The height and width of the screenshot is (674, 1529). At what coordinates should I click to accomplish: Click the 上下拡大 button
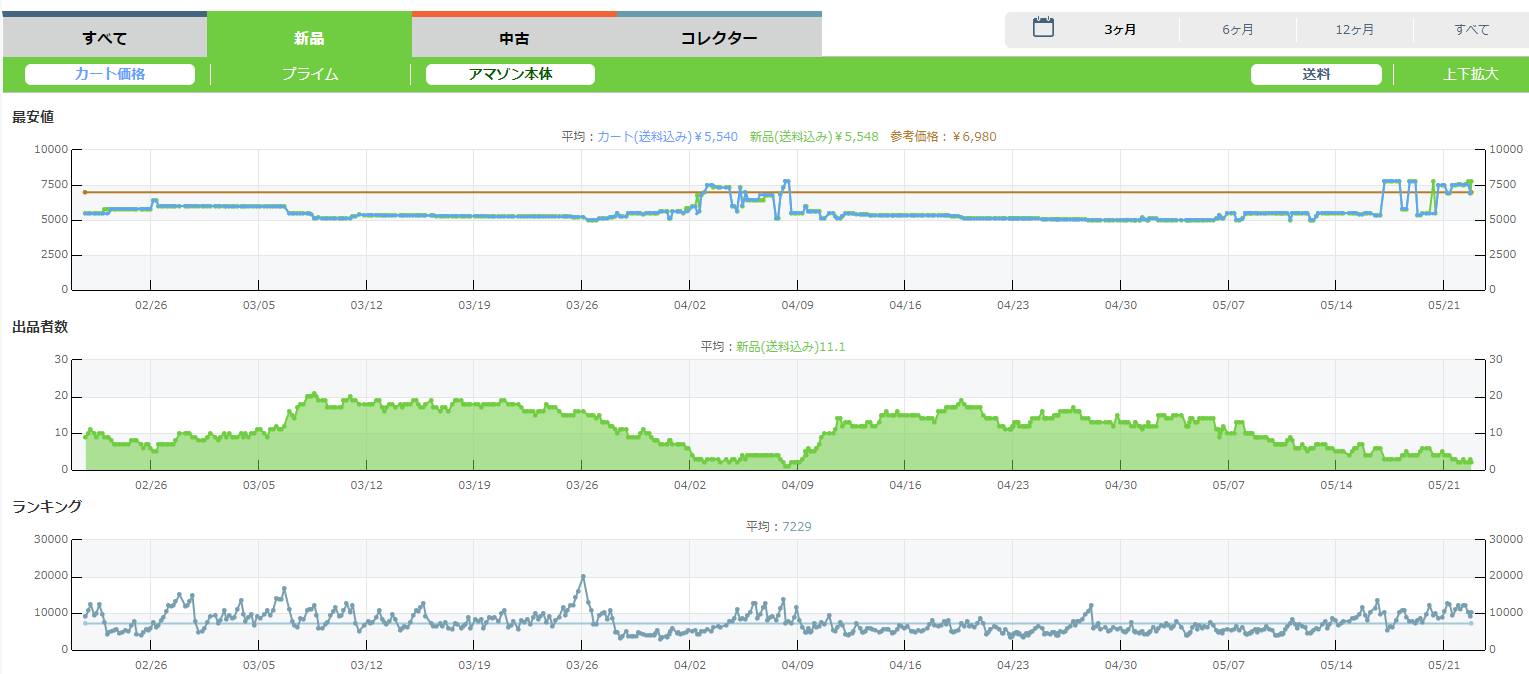coord(1471,74)
